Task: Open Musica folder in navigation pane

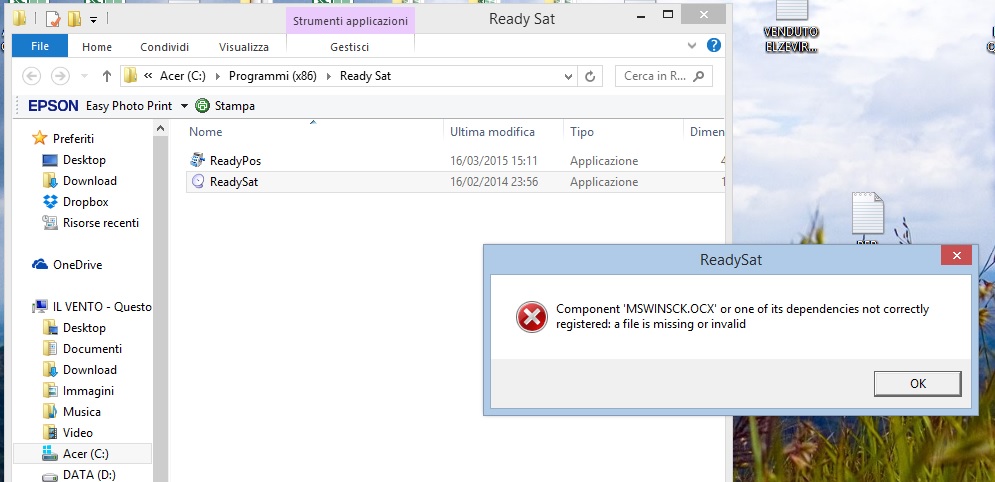Action: click(81, 412)
